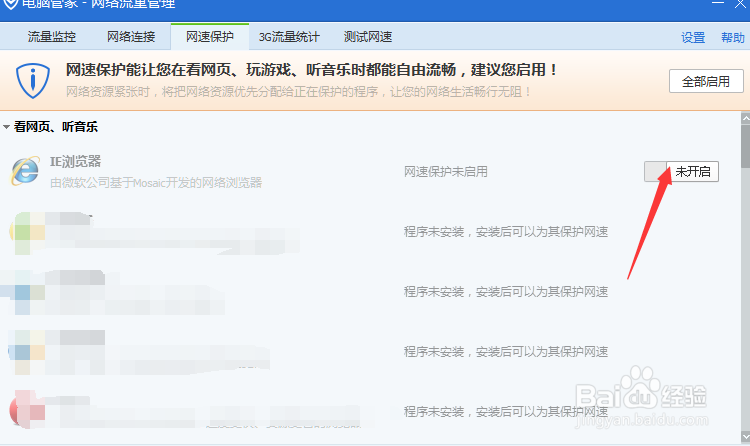
Task: Click the scrollbar down arrow
Action: pos(745,436)
